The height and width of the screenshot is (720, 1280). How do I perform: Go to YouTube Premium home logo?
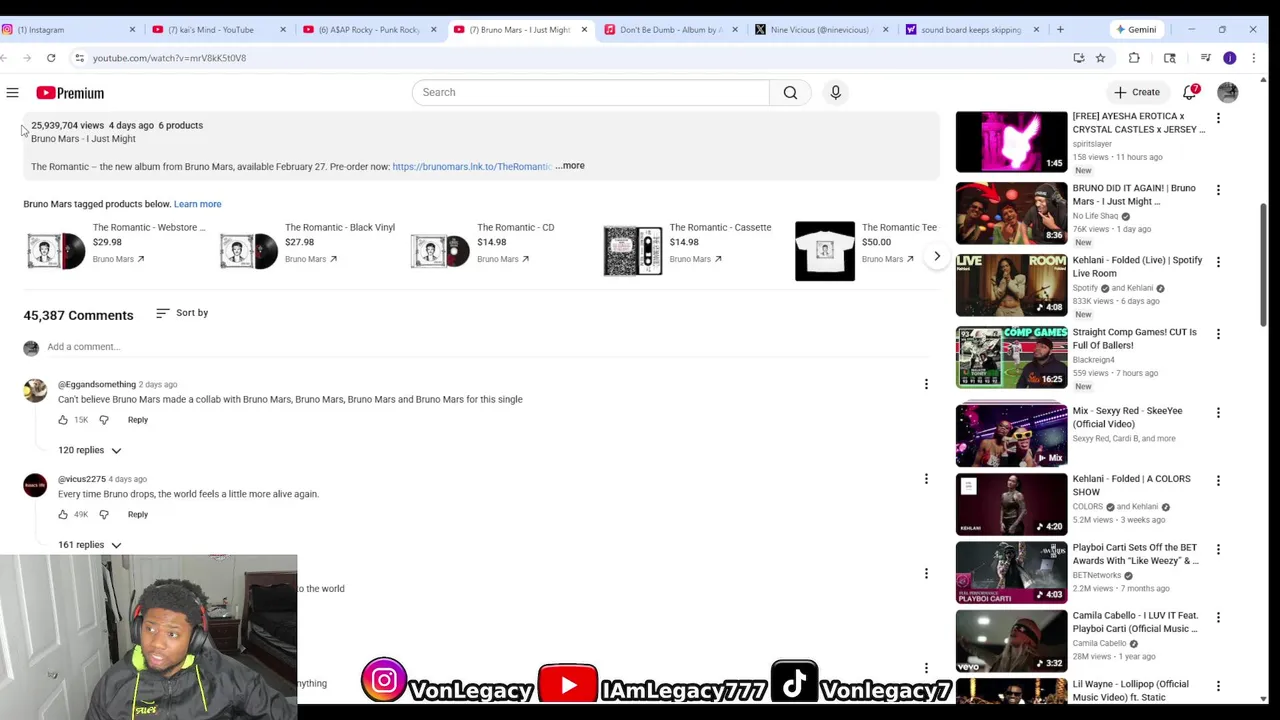pos(70,93)
